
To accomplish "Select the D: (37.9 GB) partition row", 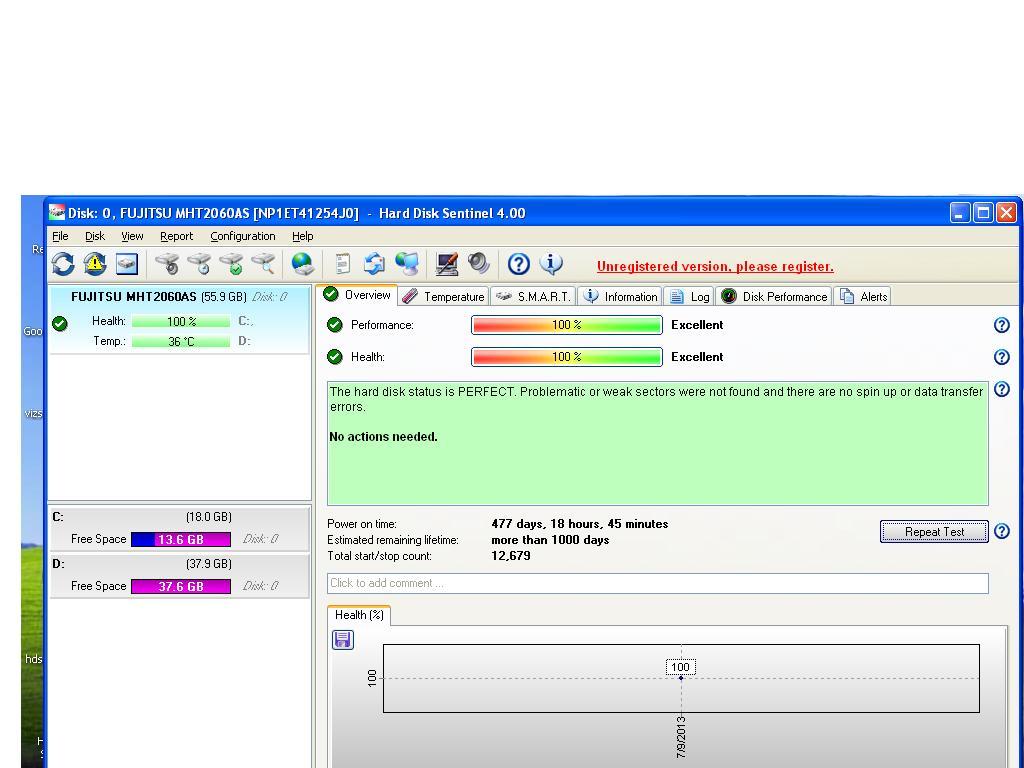I will [x=180, y=575].
